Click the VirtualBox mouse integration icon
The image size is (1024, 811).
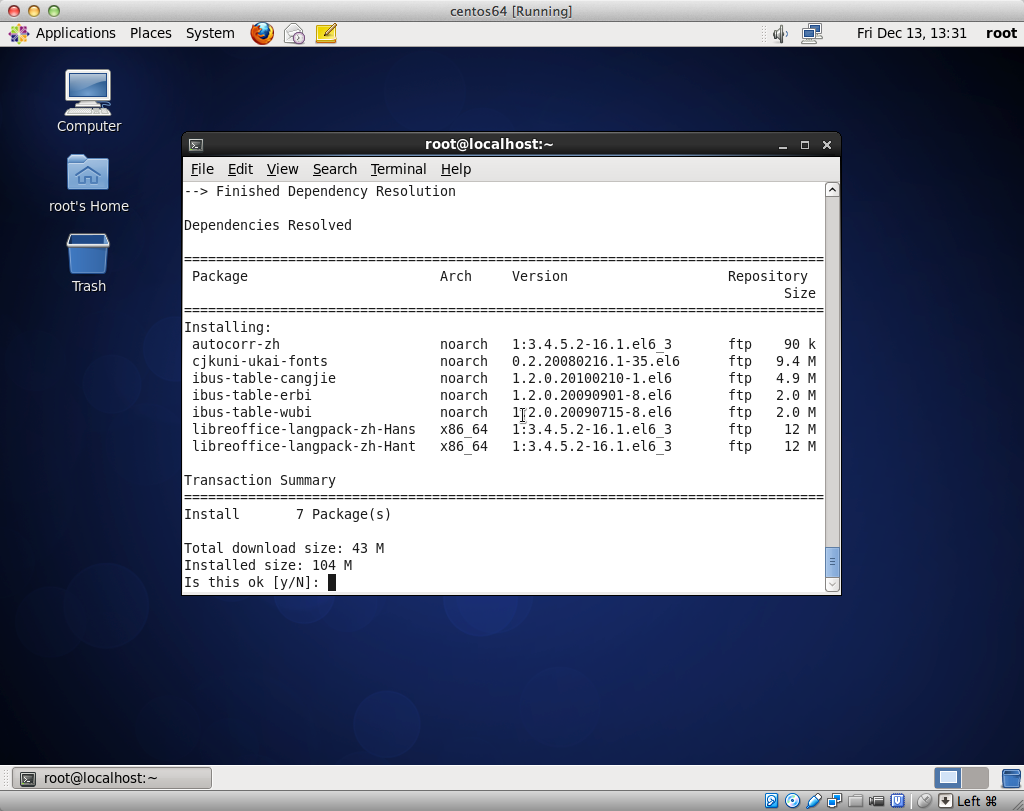click(924, 801)
